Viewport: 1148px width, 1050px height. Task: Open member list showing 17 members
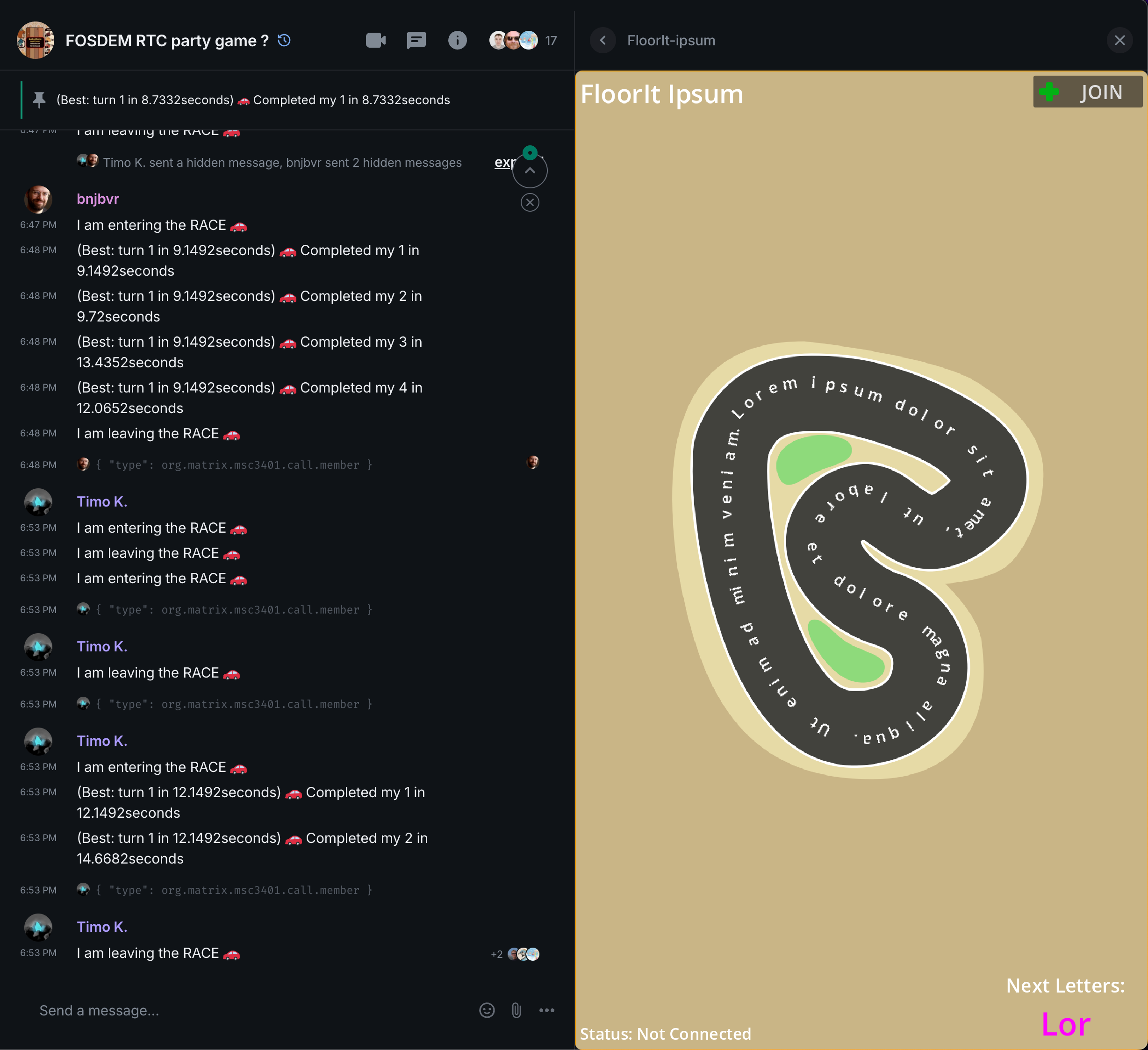click(x=522, y=41)
